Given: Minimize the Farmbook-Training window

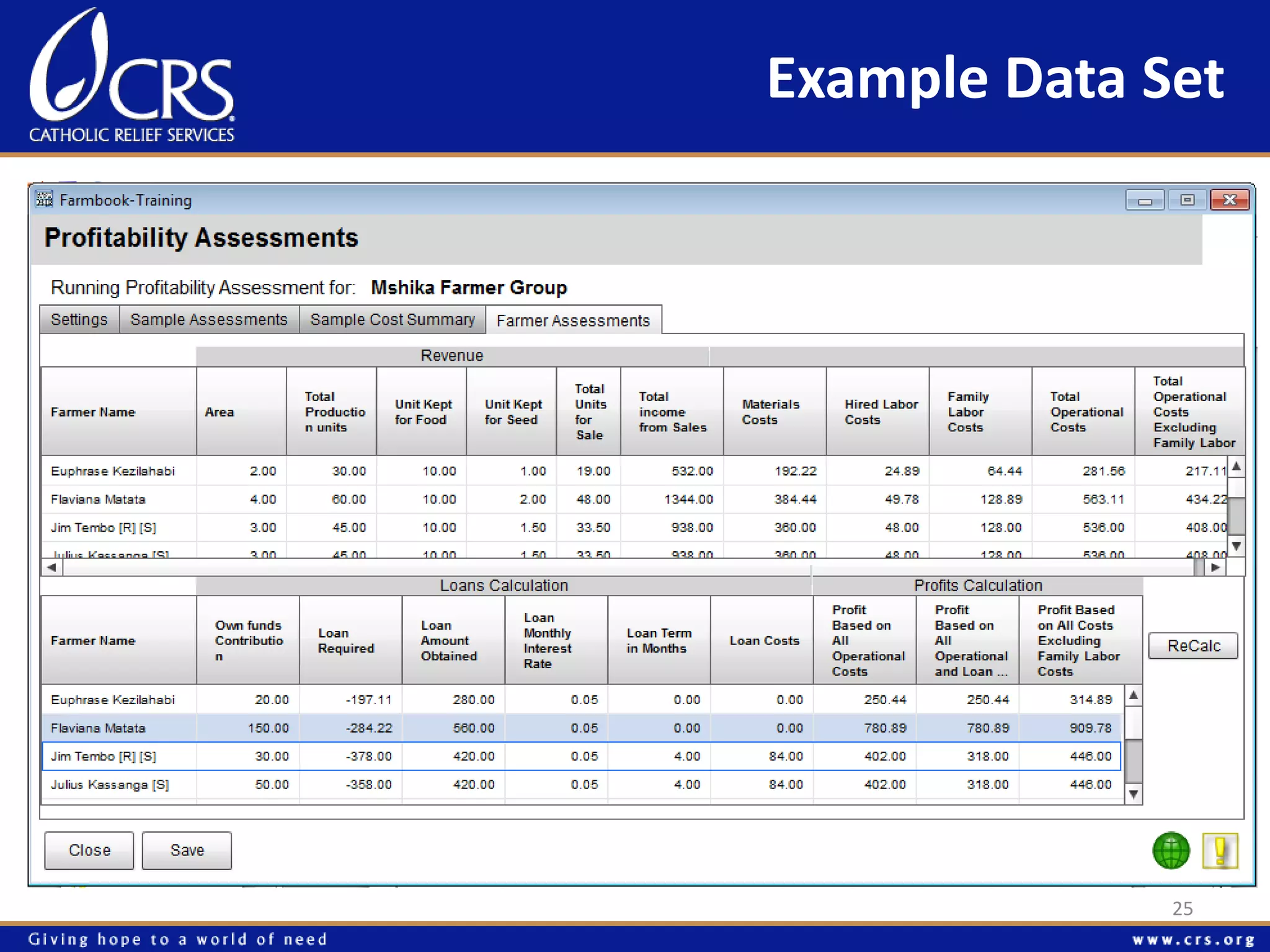Looking at the screenshot, I should [x=1145, y=200].
